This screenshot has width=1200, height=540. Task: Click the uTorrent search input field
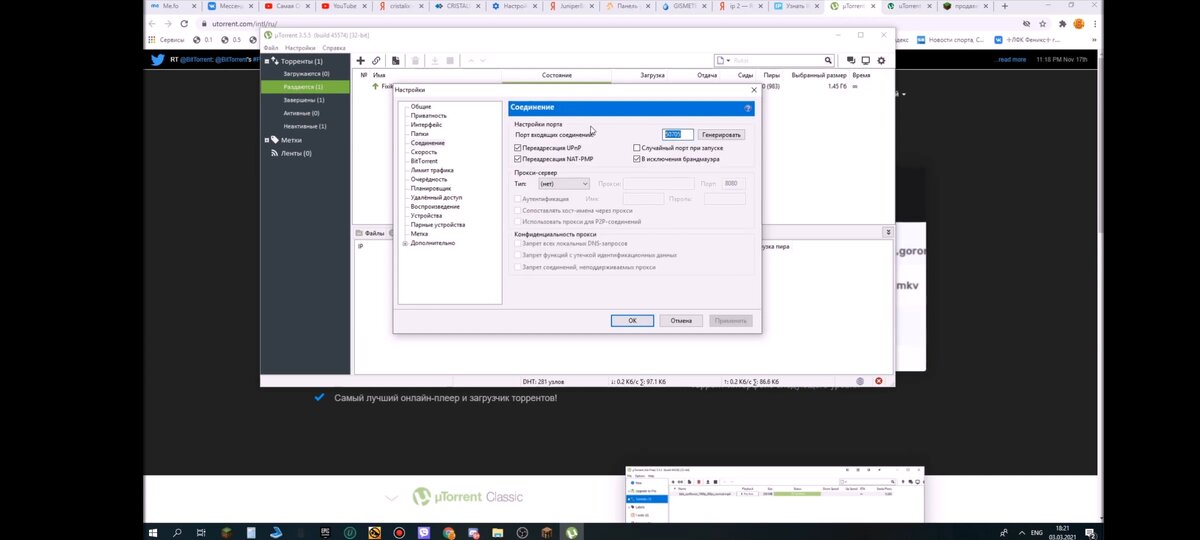(x=775, y=61)
